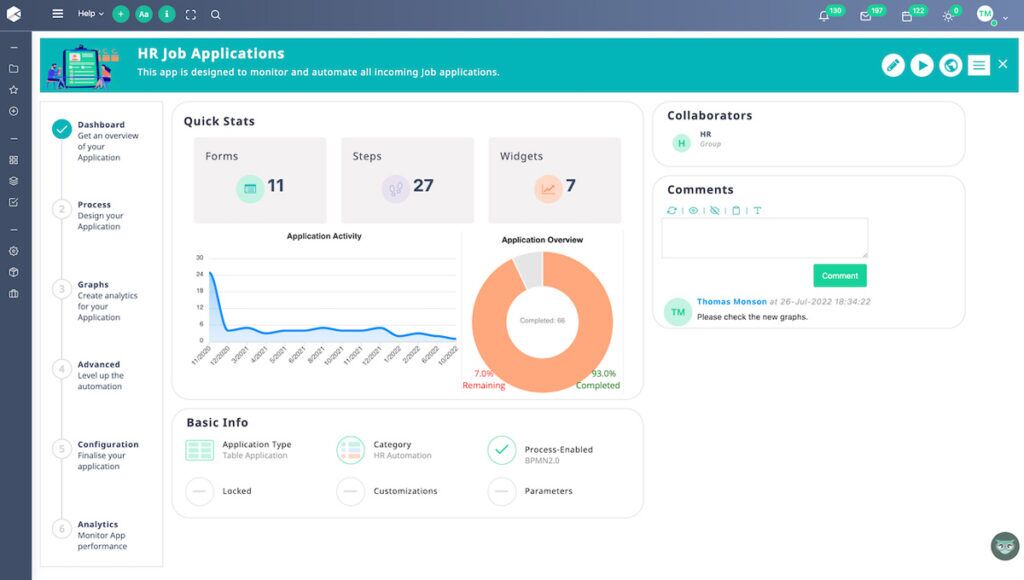Click the pencil edit icon in header
This screenshot has height=580, width=1024.
pos(893,65)
